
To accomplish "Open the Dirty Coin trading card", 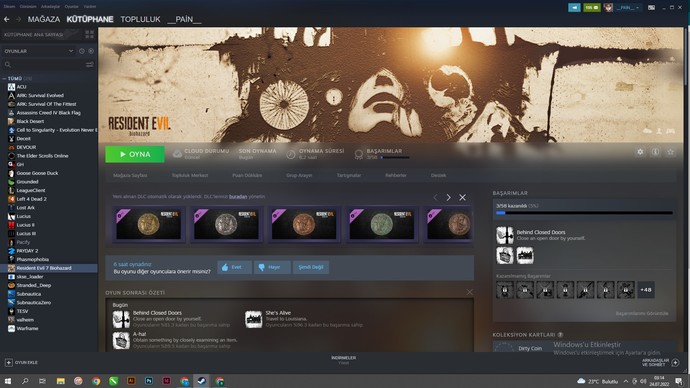I will tap(530, 348).
